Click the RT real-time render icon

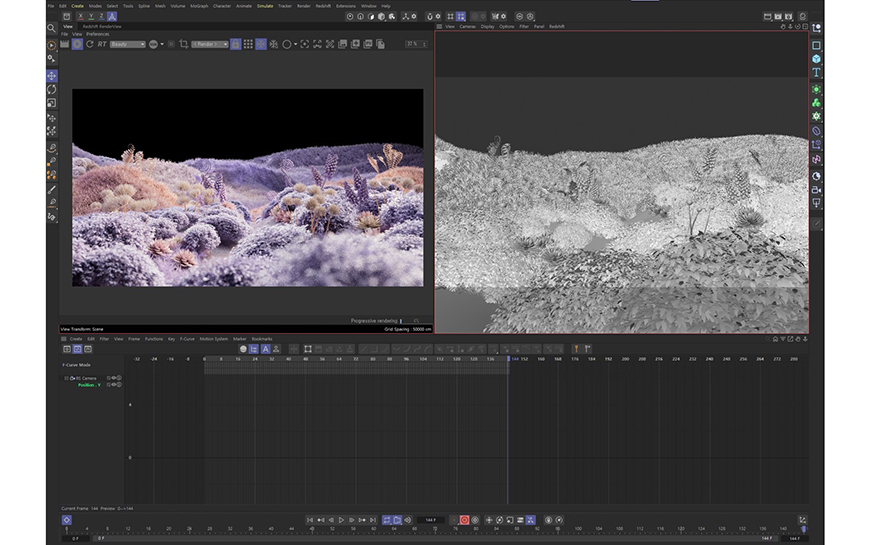(x=102, y=44)
